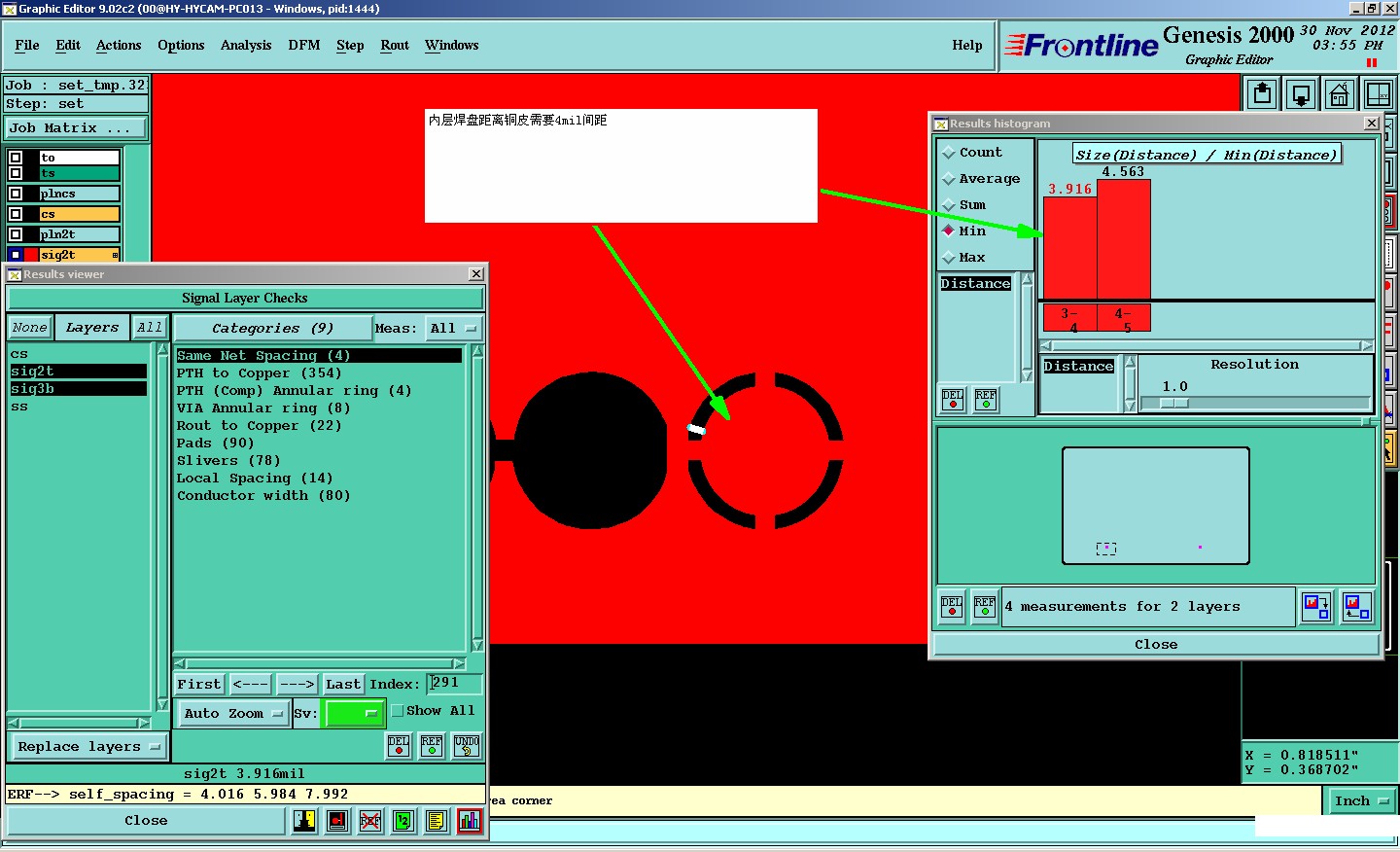Open the Actions menu
The image size is (1400, 852).
pos(119,46)
